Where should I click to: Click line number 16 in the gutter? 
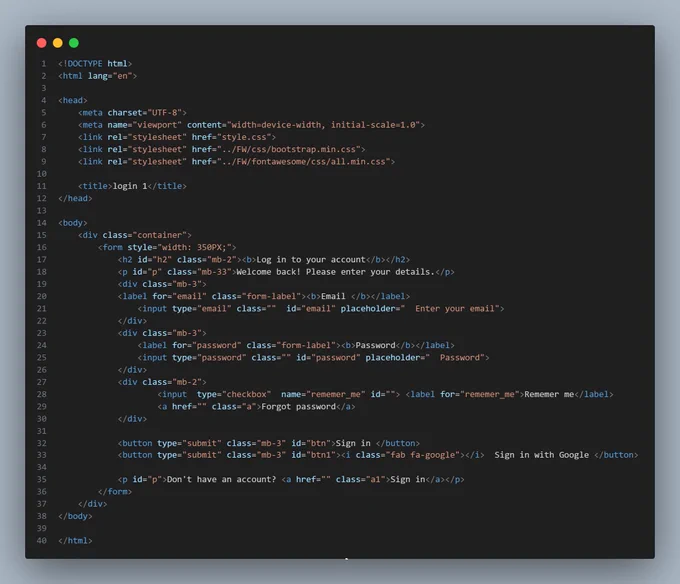pos(42,247)
